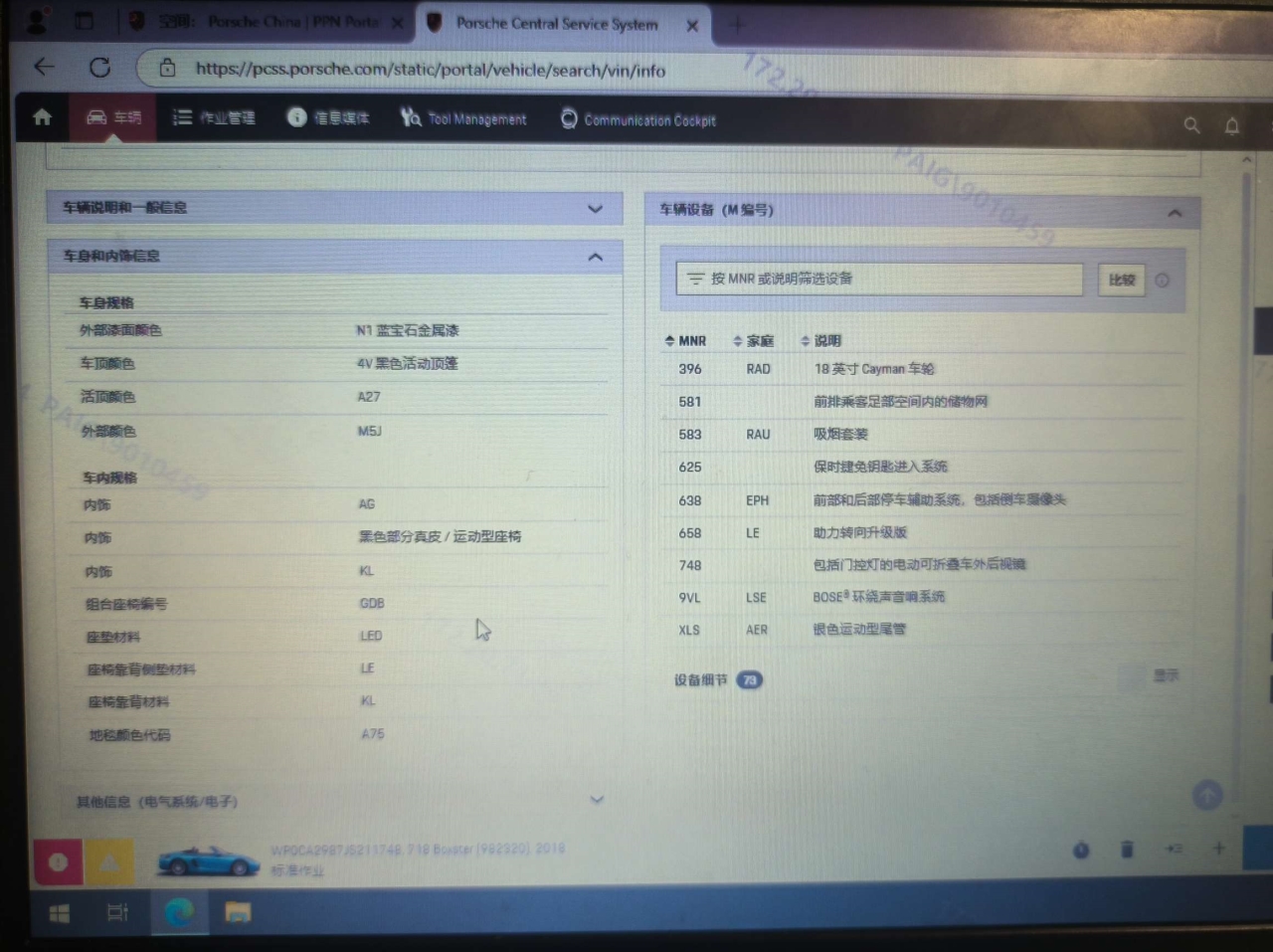Select row 625 保时捷免钥匙进入系统
1273x952 pixels.
pyautogui.click(x=925, y=467)
